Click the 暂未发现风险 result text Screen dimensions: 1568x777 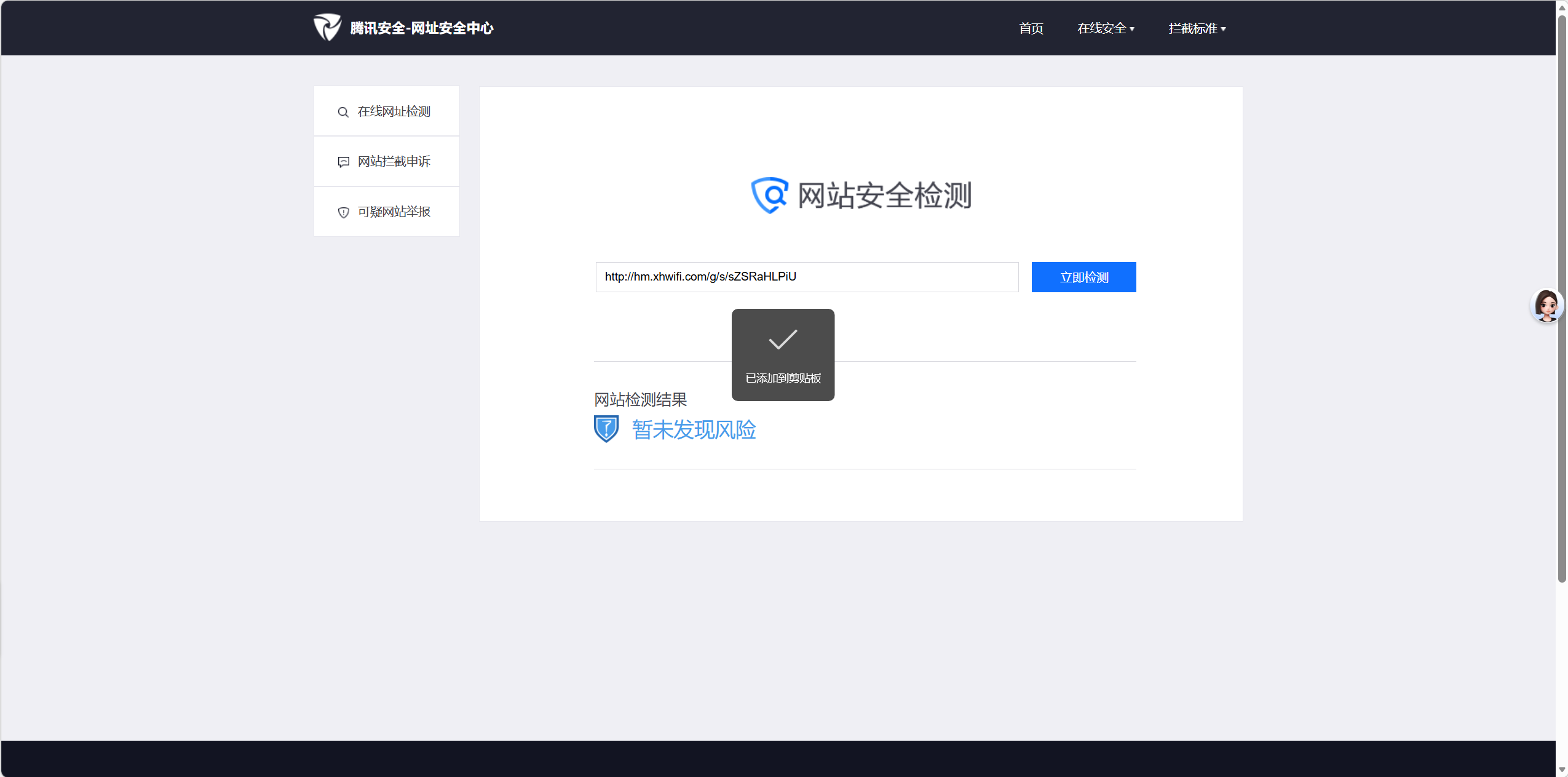pyautogui.click(x=694, y=429)
